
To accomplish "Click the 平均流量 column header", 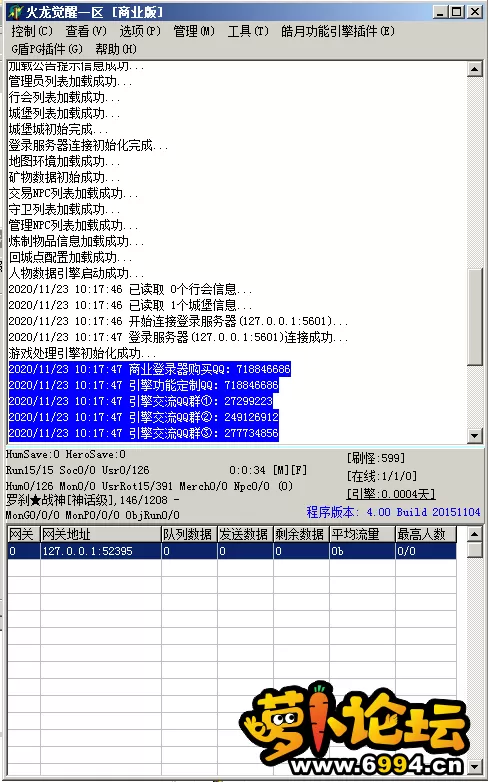I will [x=362, y=534].
